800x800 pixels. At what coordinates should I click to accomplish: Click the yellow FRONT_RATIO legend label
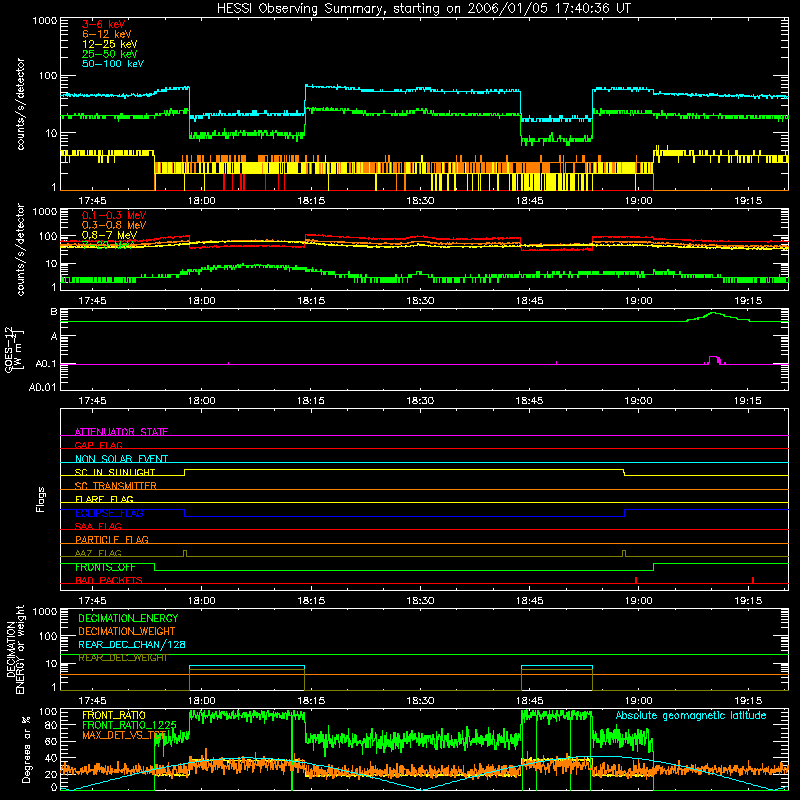pyautogui.click(x=114, y=715)
